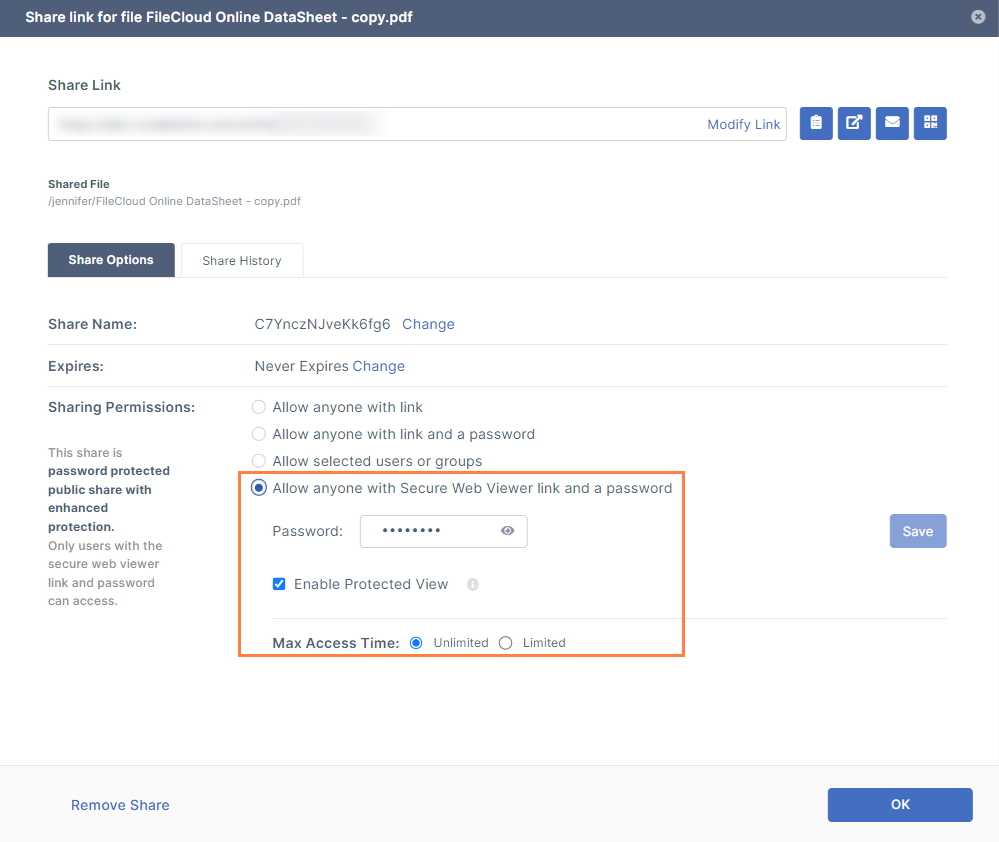Select Allow selected users or groups
The image size is (999, 842).
(x=259, y=461)
